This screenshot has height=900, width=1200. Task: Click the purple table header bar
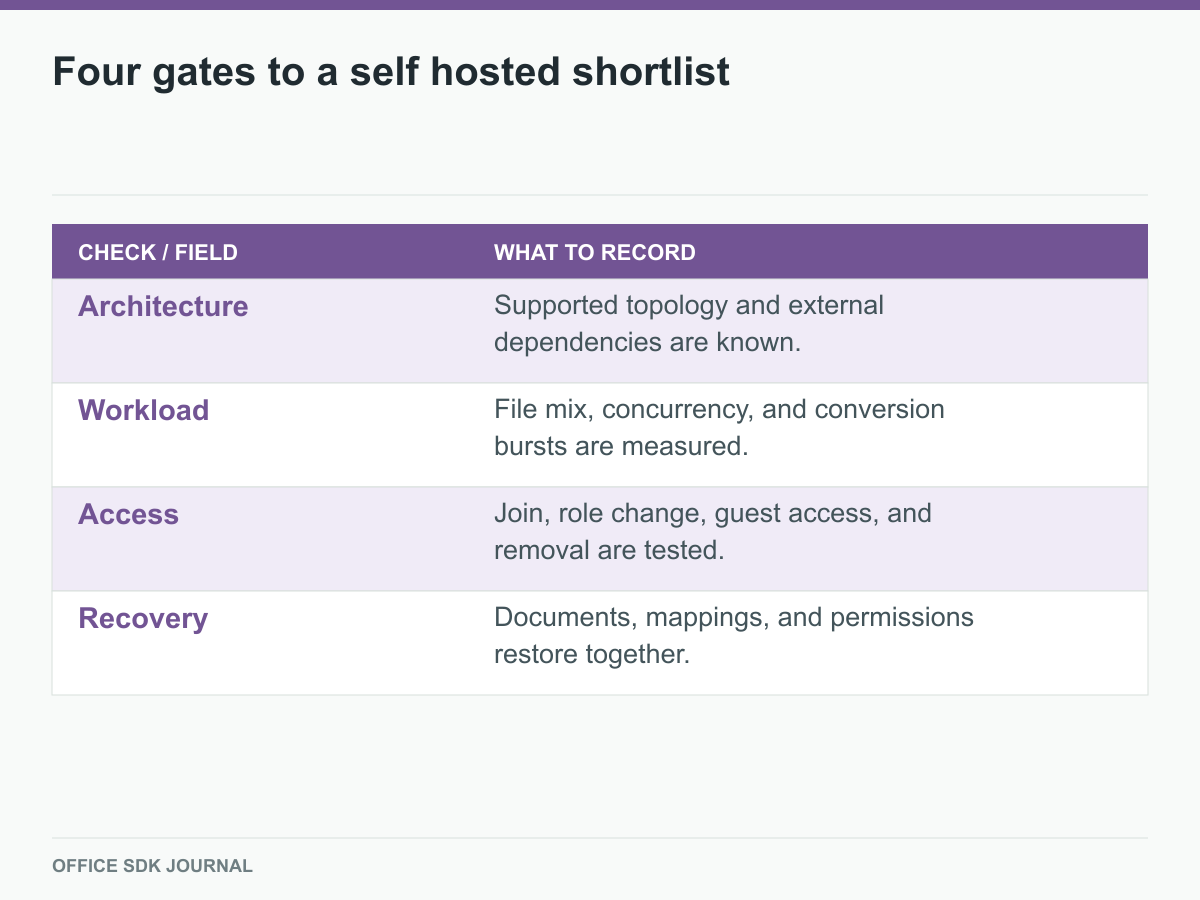[x=600, y=251]
